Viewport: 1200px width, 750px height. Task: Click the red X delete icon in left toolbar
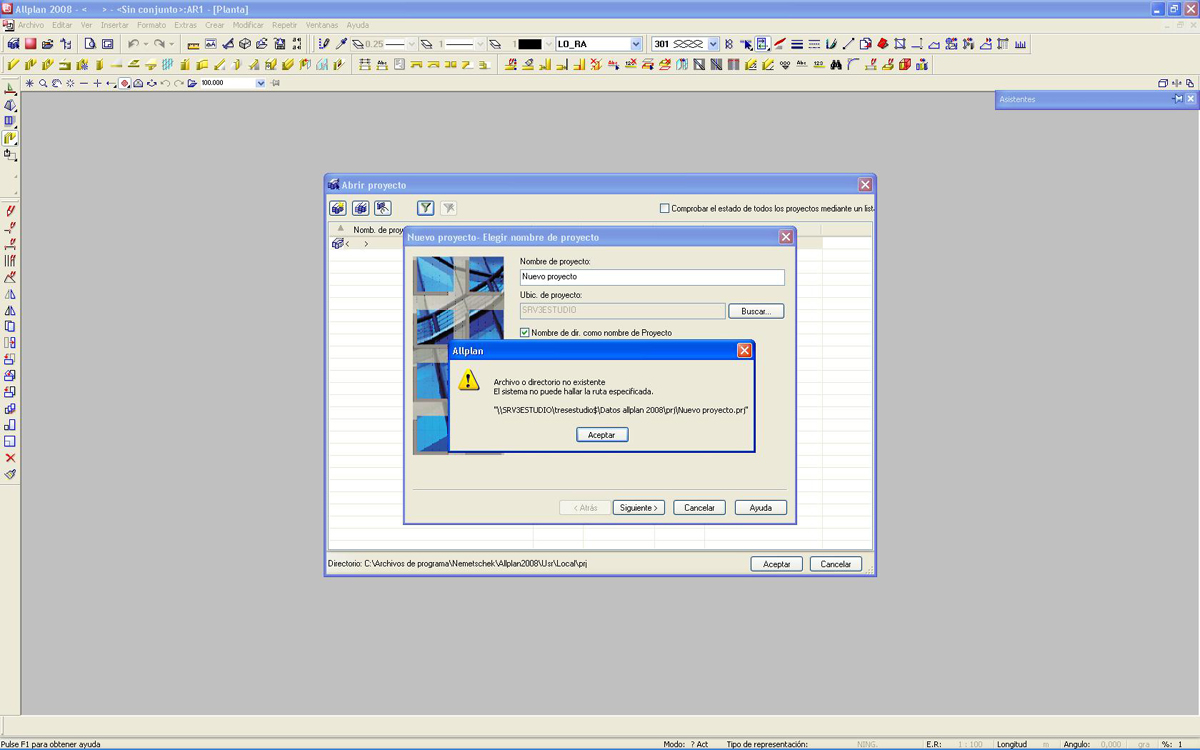tap(10, 458)
